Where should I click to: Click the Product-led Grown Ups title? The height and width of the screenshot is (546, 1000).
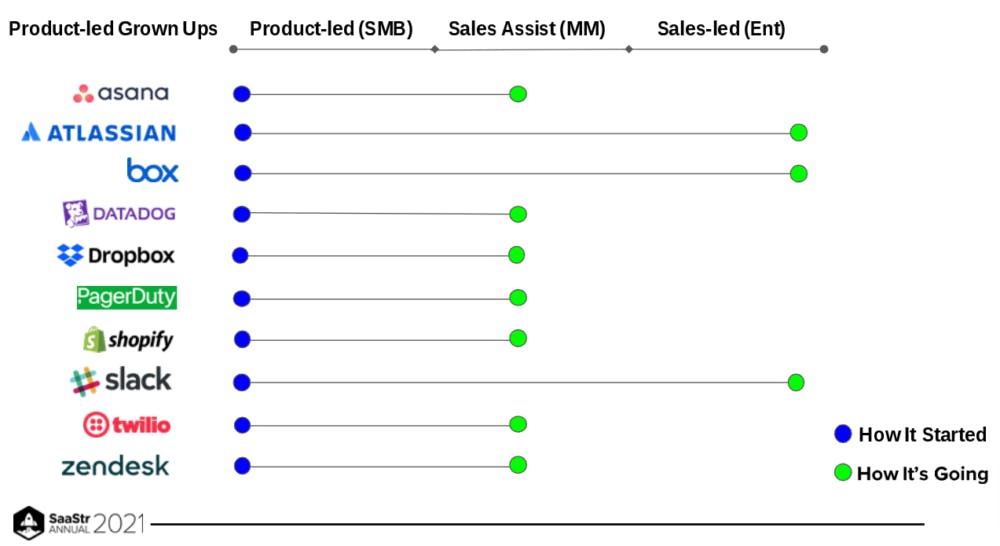[x=113, y=29]
